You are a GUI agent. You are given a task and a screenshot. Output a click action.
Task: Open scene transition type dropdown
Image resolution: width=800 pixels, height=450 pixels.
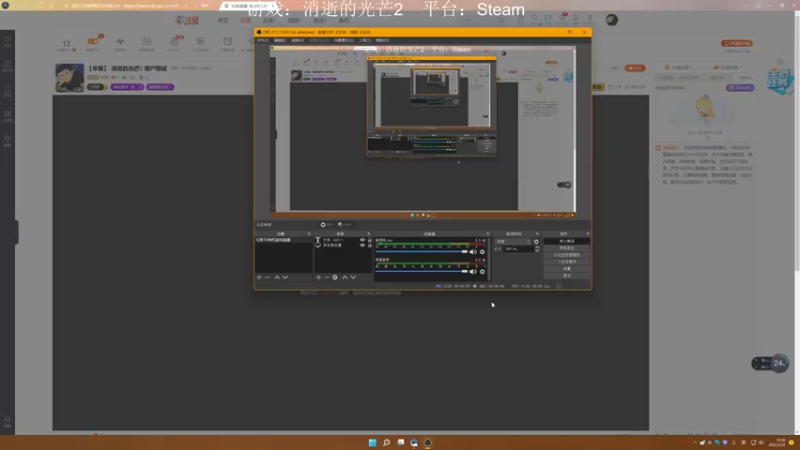click(513, 241)
